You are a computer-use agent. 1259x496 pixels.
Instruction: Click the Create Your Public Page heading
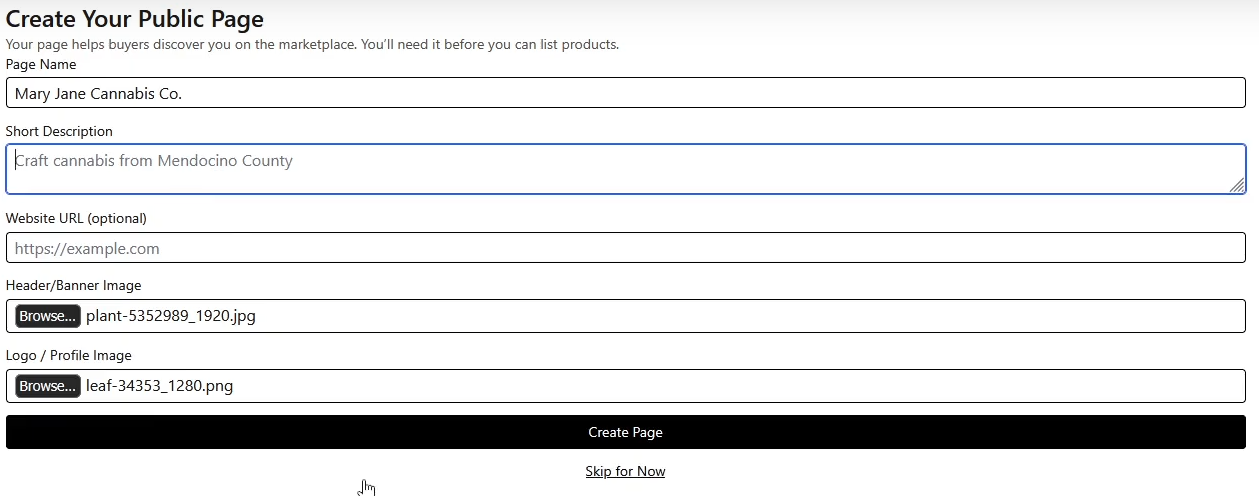[135, 18]
